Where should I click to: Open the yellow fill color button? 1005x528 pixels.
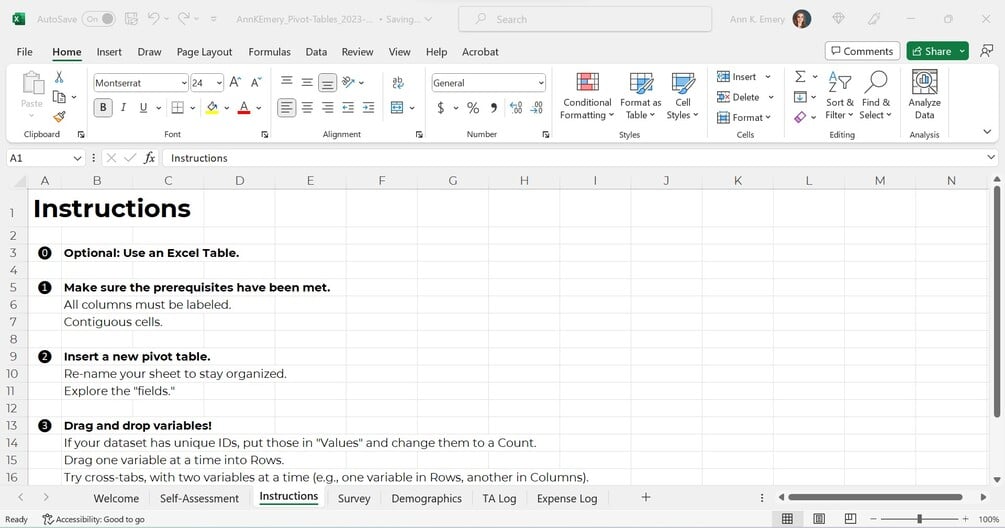pyautogui.click(x=212, y=108)
